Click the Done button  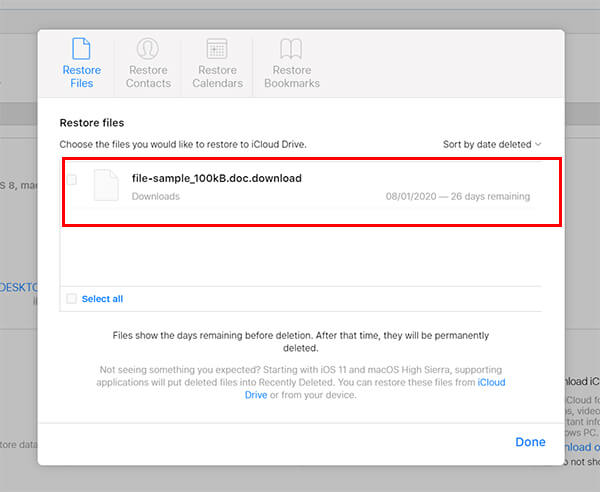[x=530, y=442]
